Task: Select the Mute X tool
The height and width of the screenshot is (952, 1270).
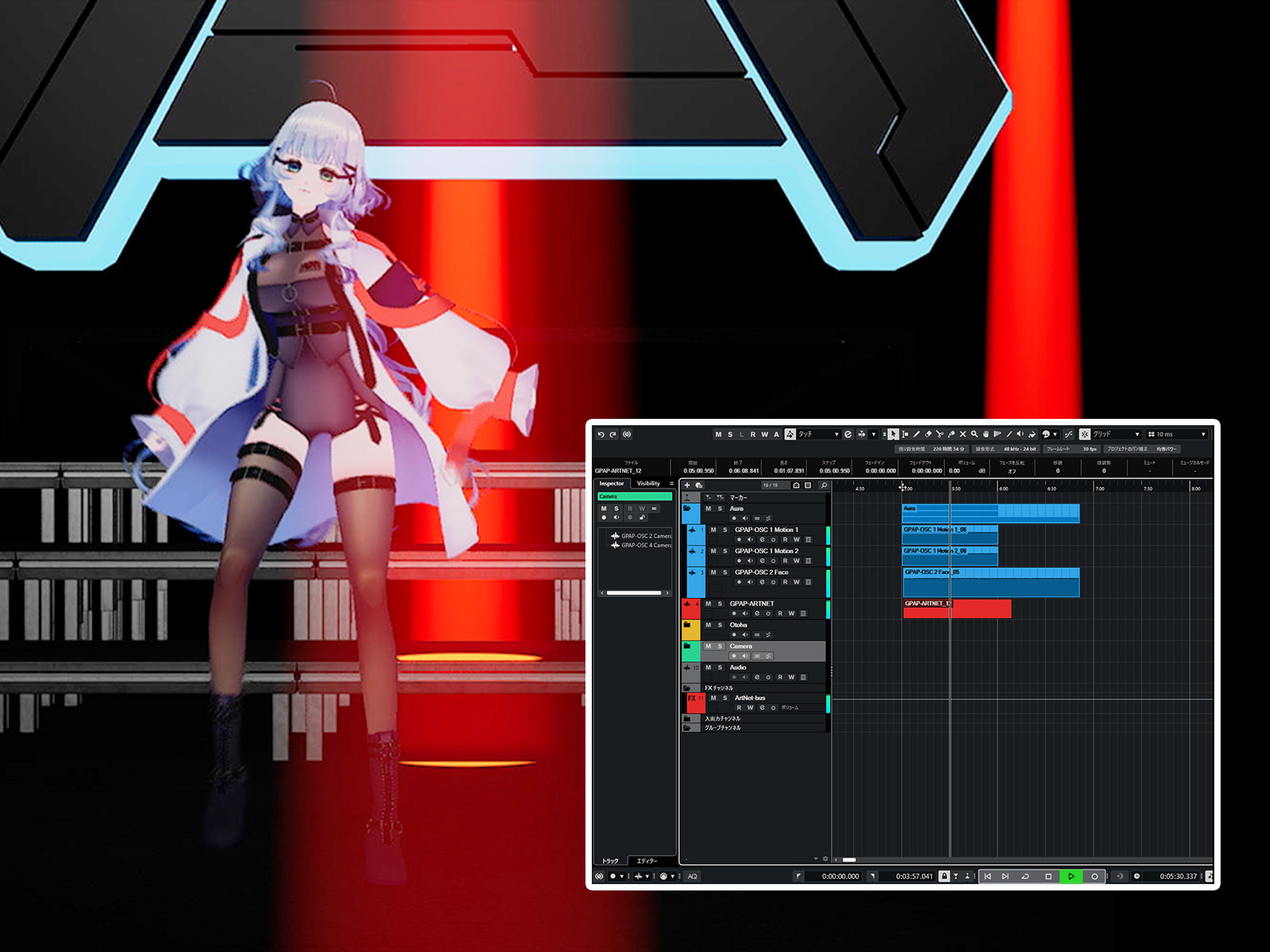Action: [x=963, y=434]
